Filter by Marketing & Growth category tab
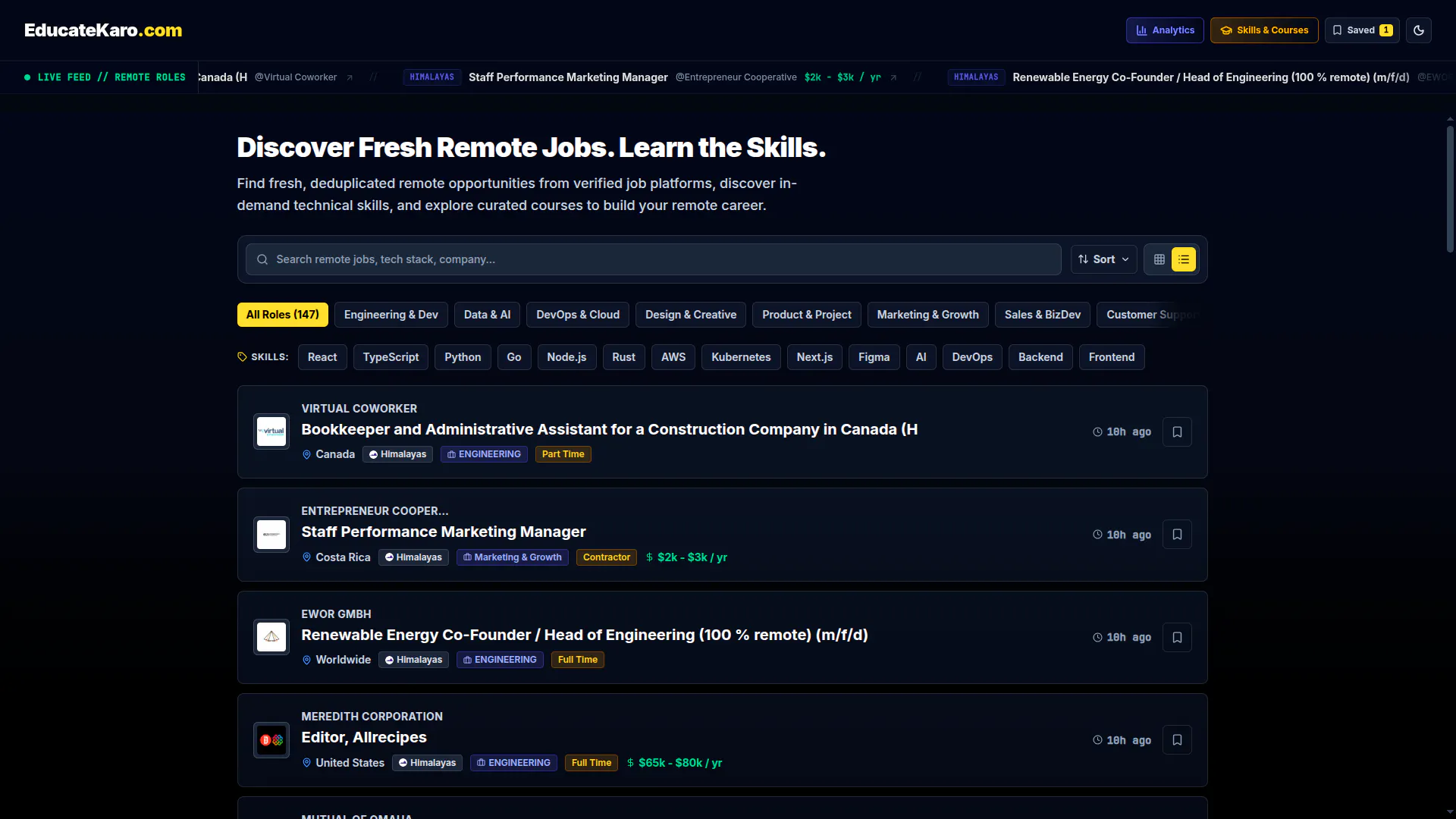The height and width of the screenshot is (819, 1456). click(928, 315)
